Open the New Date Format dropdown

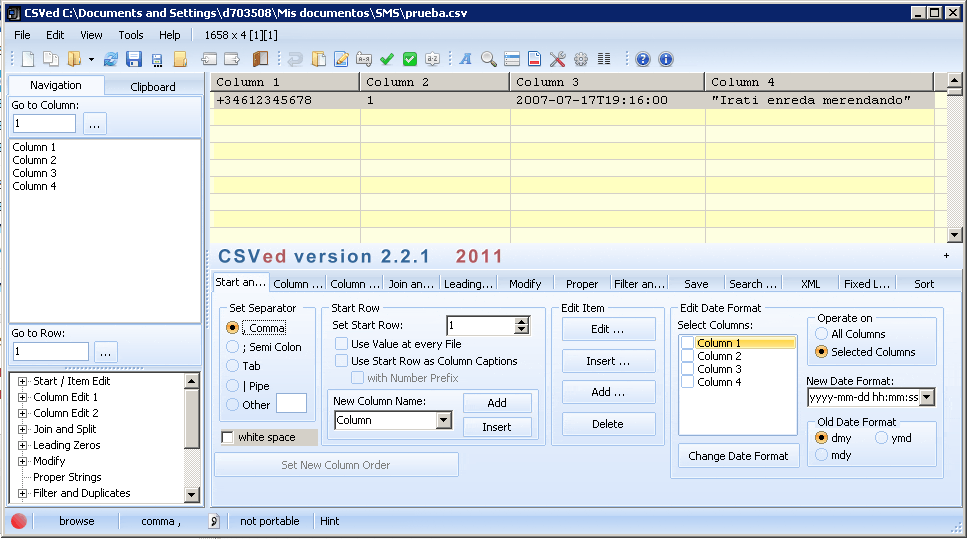(927, 397)
